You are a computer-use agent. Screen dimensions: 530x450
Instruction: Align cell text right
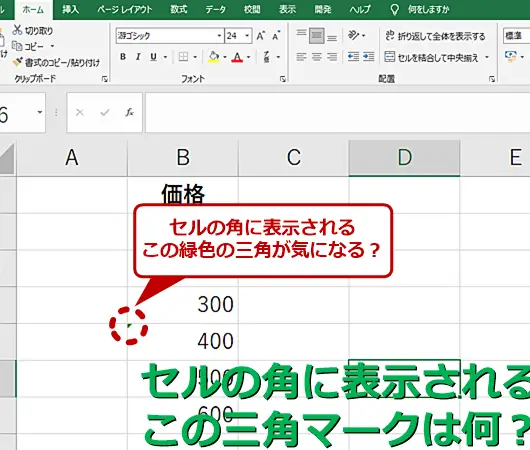click(x=332, y=57)
